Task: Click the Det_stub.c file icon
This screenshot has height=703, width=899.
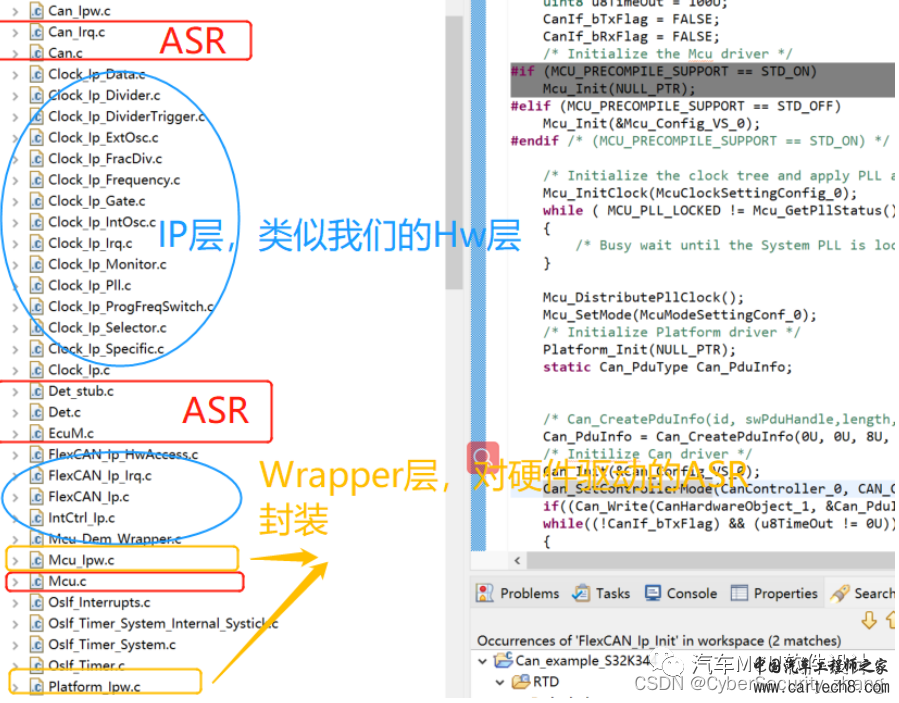Action: 37,391
